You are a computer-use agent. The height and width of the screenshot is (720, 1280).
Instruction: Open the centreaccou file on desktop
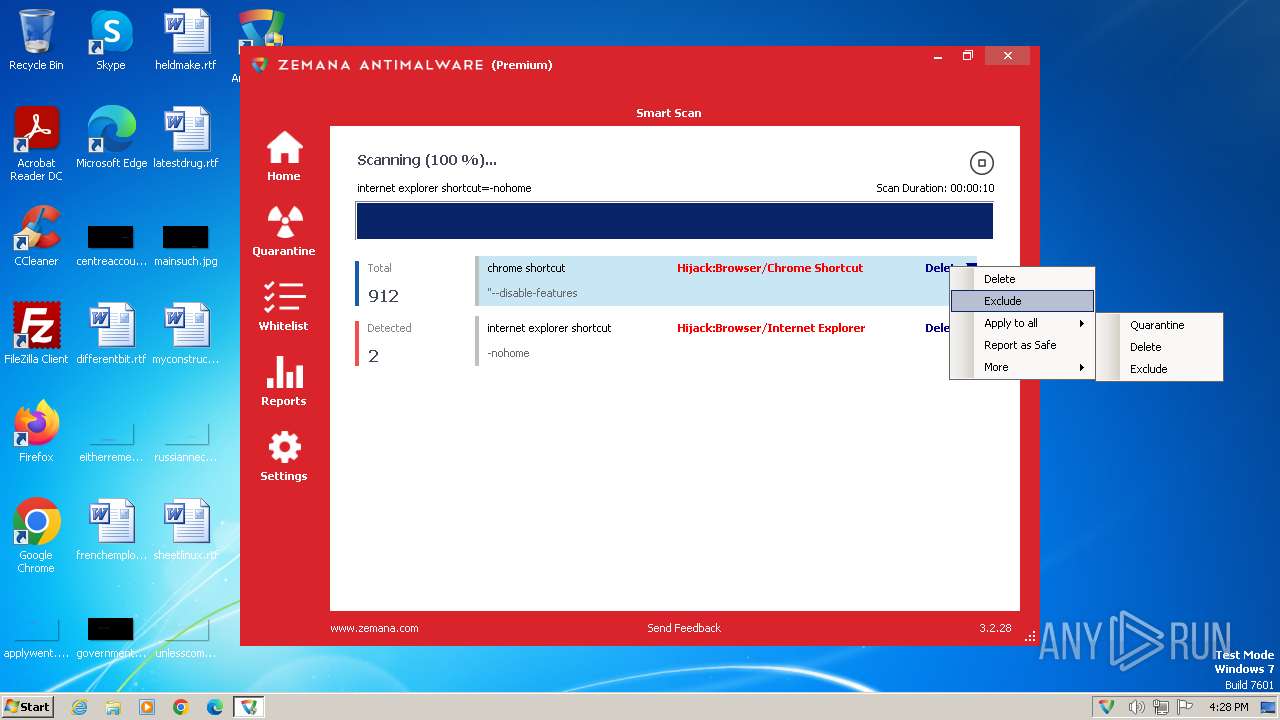tap(111, 246)
